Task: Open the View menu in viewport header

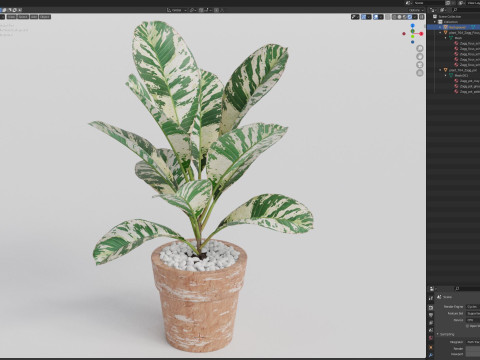Action: [11, 17]
